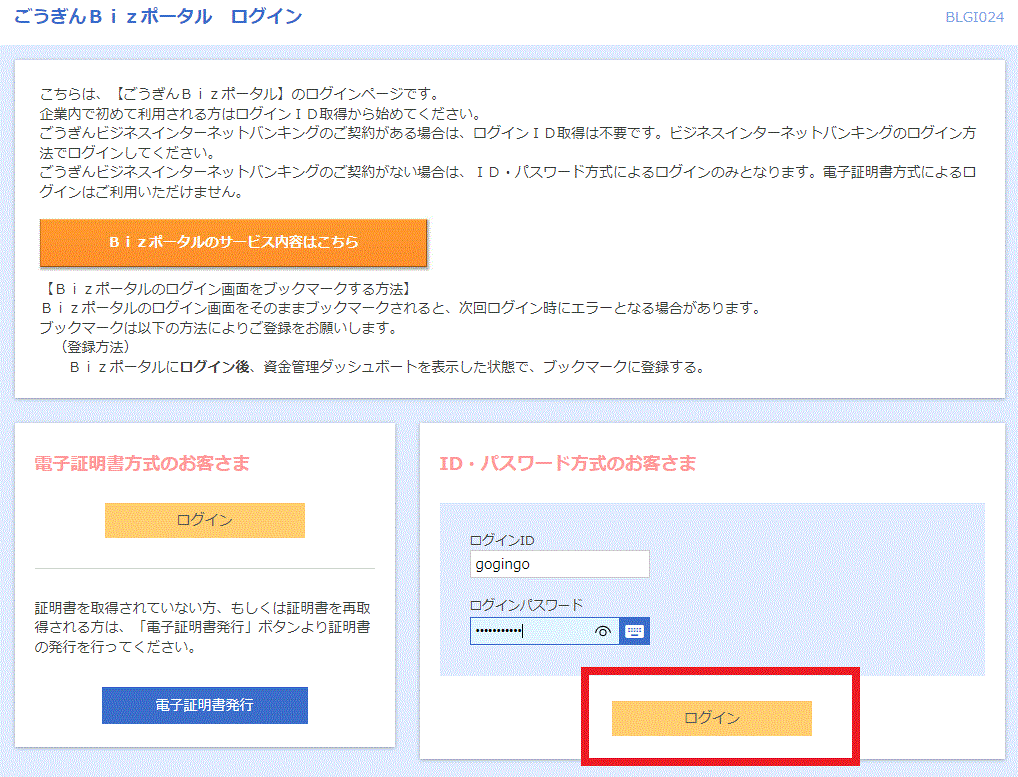Click the heading 電子証明書方式のお客さま
Image resolution: width=1018 pixels, height=777 pixels.
tap(142, 463)
